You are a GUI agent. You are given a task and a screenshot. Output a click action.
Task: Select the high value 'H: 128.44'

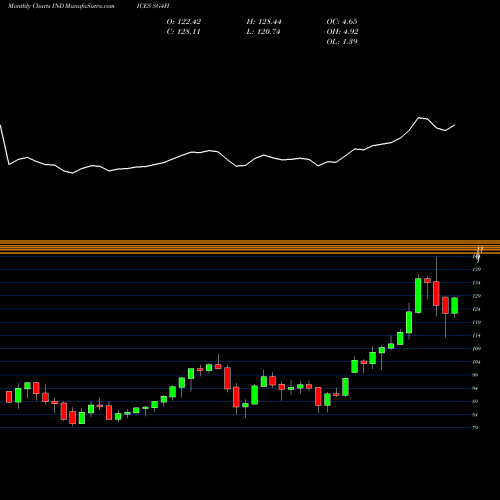264,22
